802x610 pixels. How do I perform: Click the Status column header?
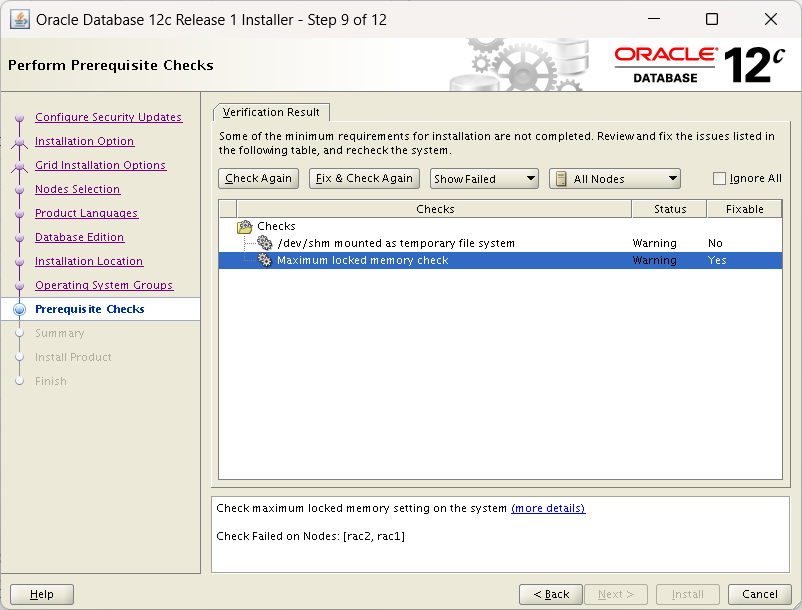click(x=670, y=209)
